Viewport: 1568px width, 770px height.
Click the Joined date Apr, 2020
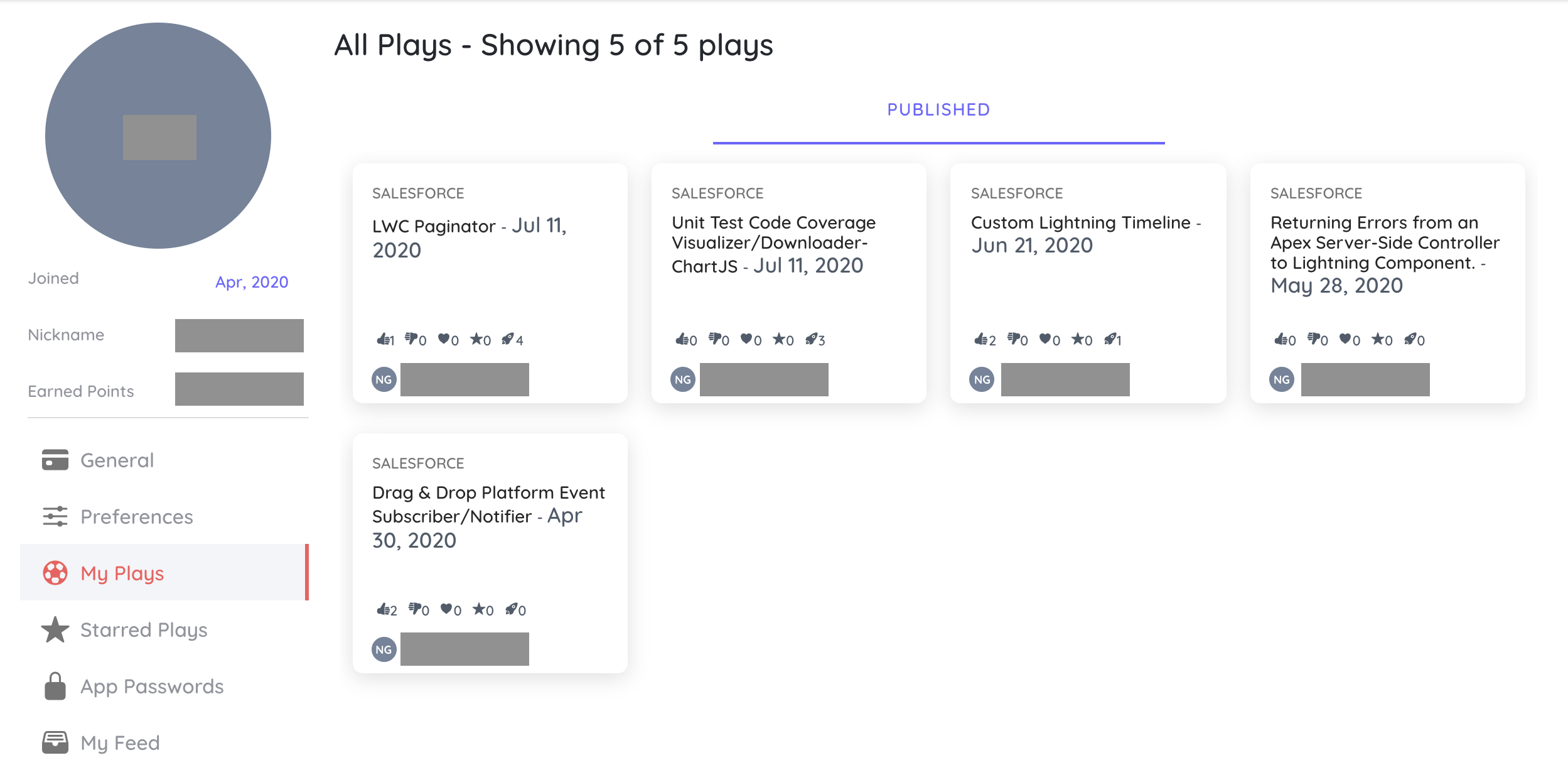point(252,282)
